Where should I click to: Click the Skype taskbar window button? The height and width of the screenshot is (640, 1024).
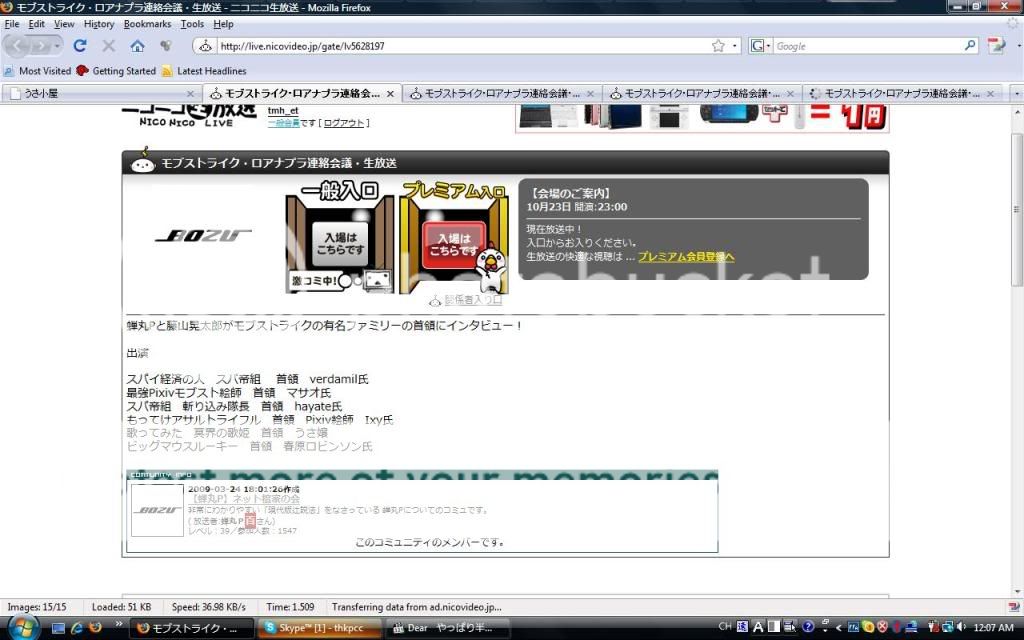pos(318,628)
